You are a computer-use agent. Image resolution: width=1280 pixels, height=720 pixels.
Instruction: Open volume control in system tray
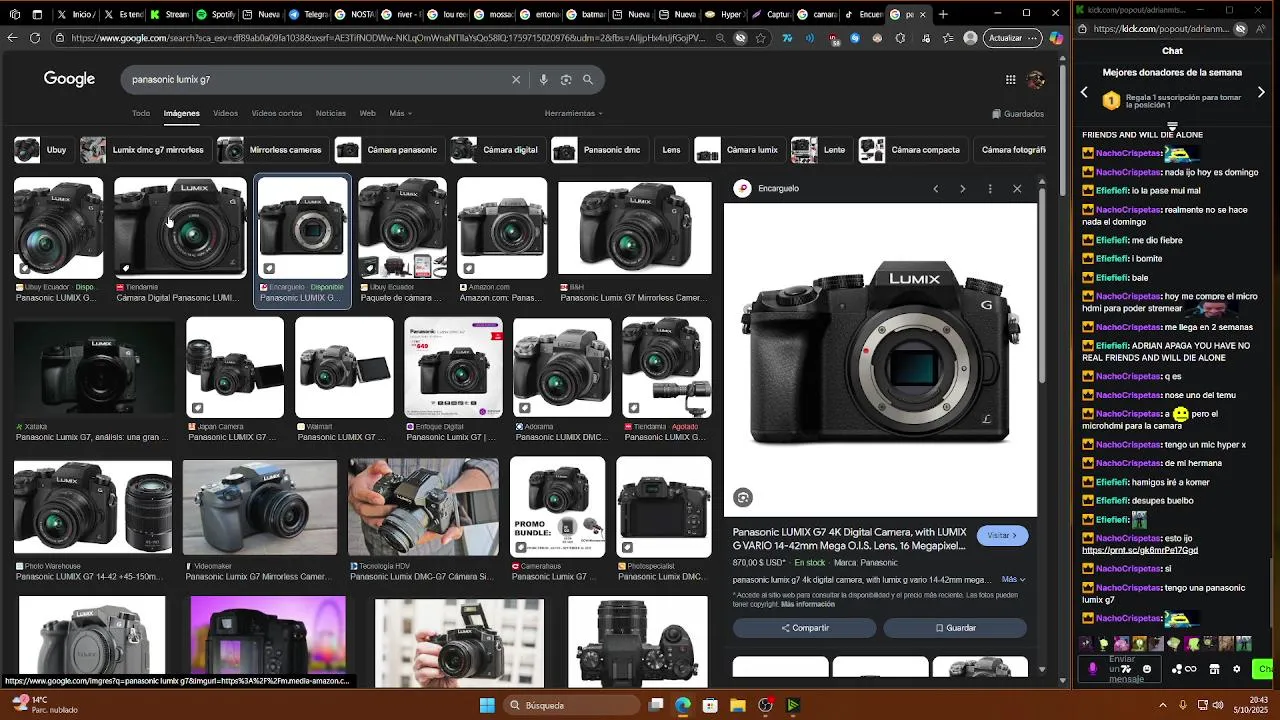[1218, 705]
